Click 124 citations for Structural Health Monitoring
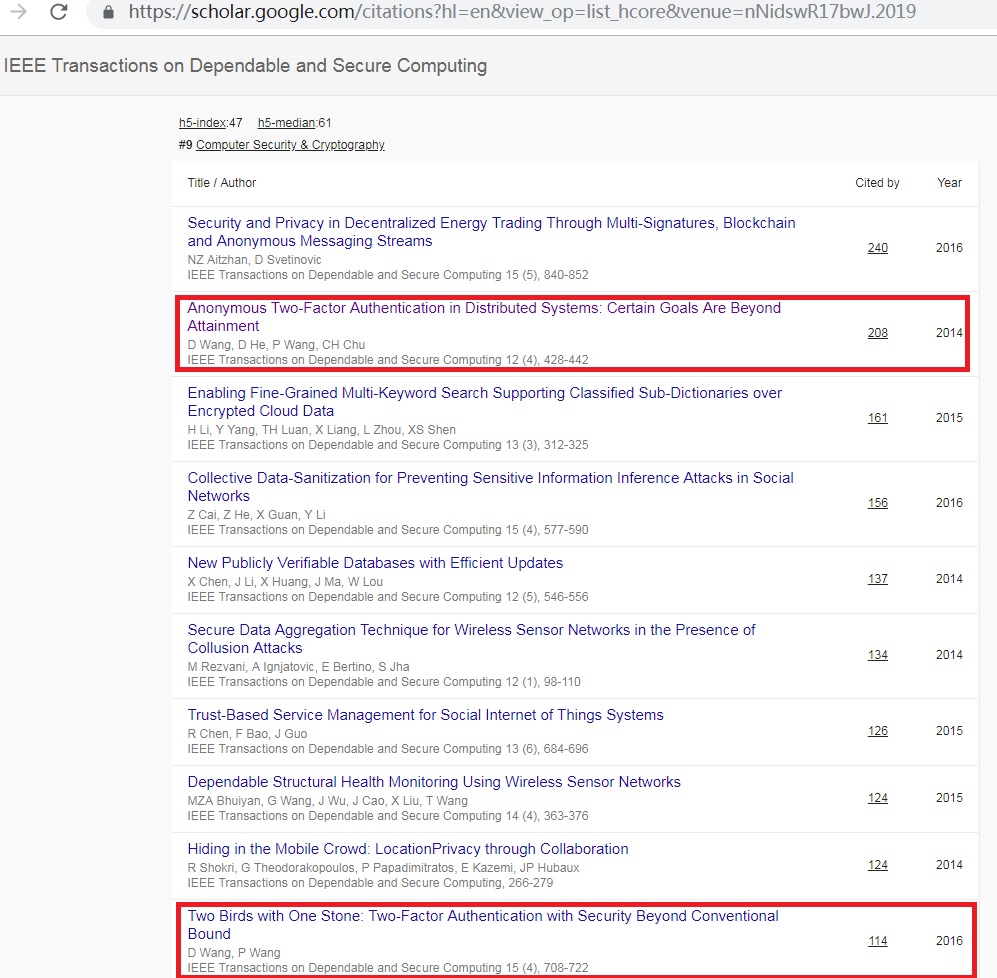Screen dimensions: 997x978 pos(877,798)
